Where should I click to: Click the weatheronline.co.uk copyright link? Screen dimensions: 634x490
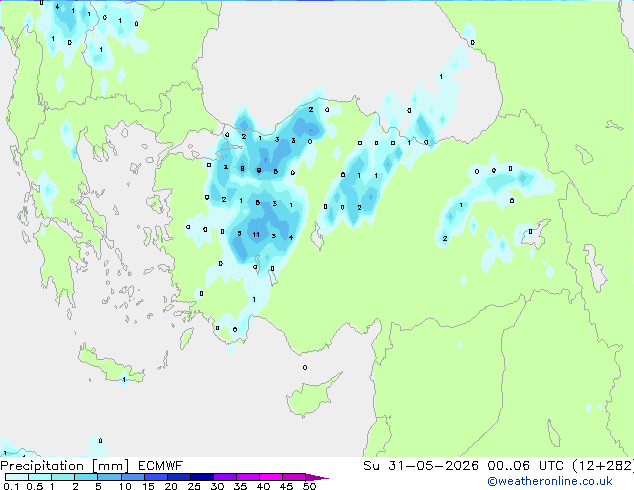point(550,481)
